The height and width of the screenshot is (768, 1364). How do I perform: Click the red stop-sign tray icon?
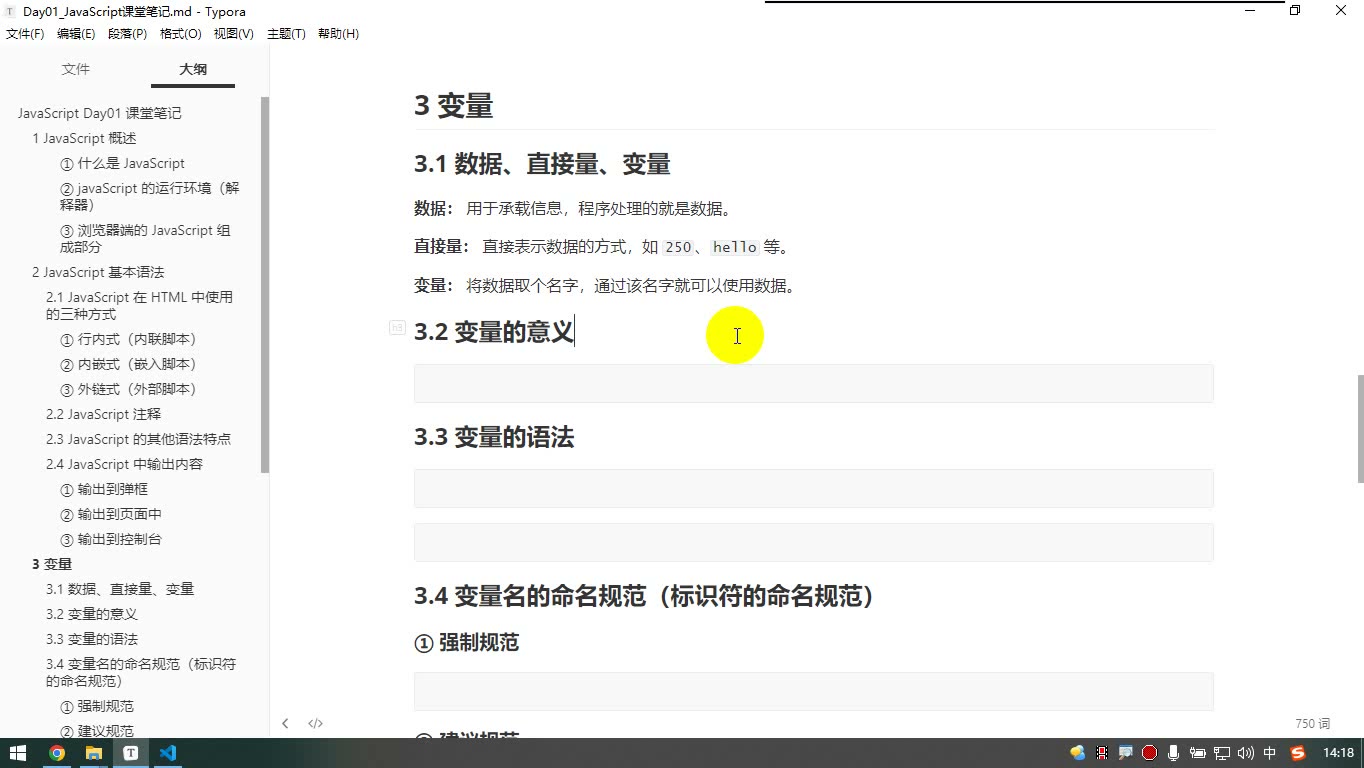pyautogui.click(x=1149, y=753)
